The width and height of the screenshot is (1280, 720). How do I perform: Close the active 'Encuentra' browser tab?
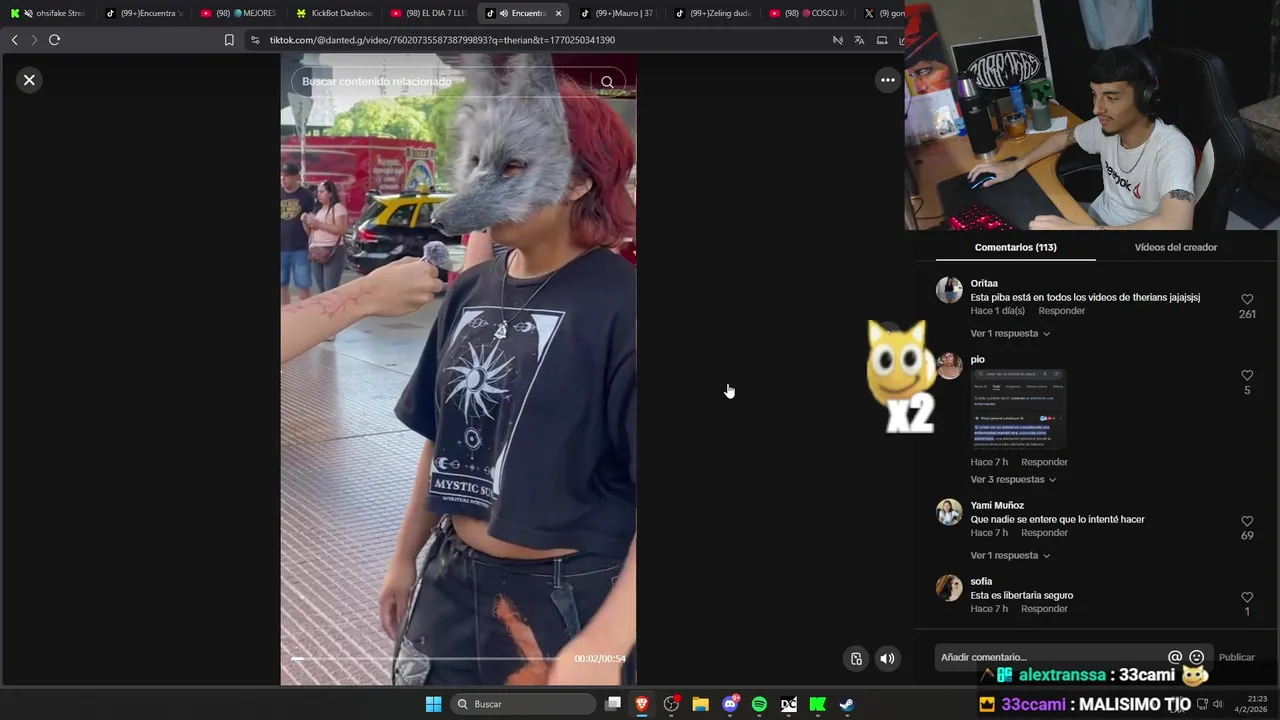[x=559, y=13]
